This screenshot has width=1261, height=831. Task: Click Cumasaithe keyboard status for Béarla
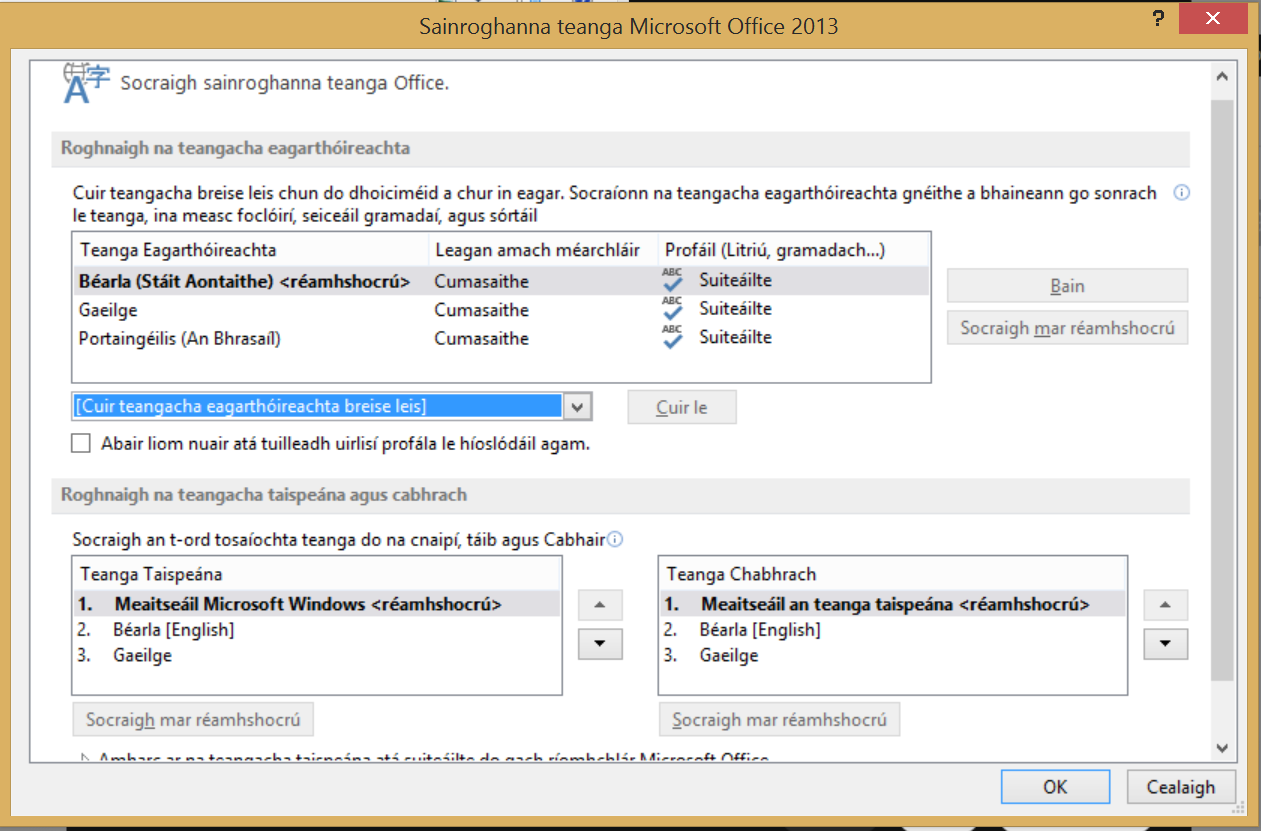tap(481, 281)
